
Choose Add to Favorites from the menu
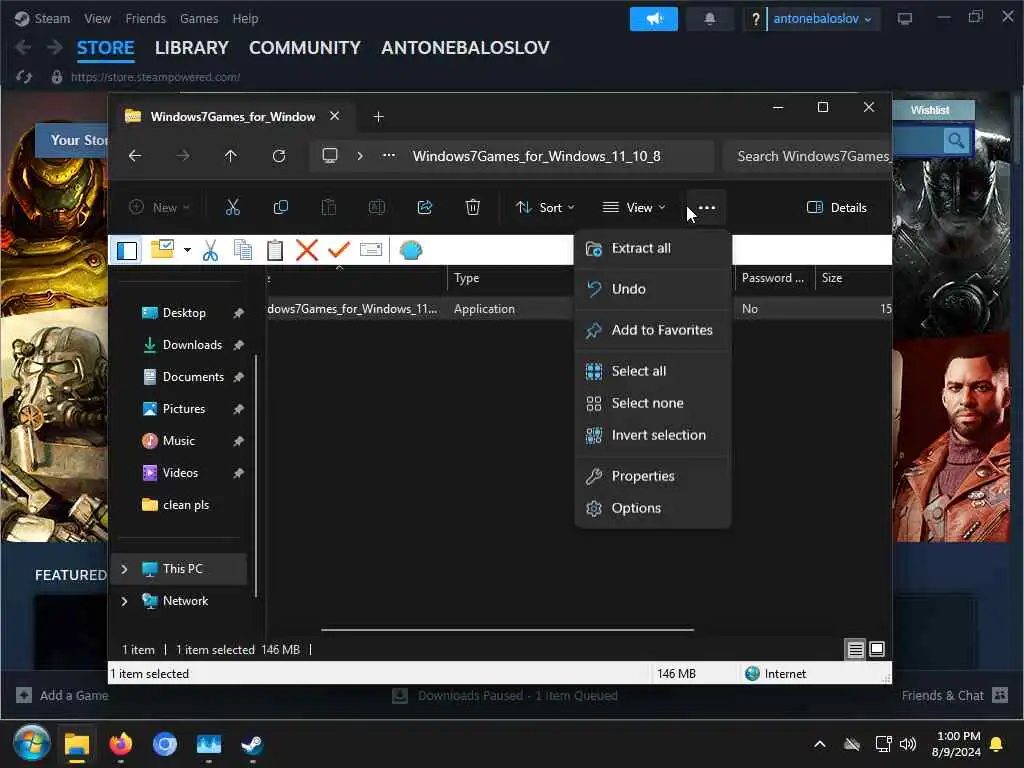pyautogui.click(x=652, y=330)
